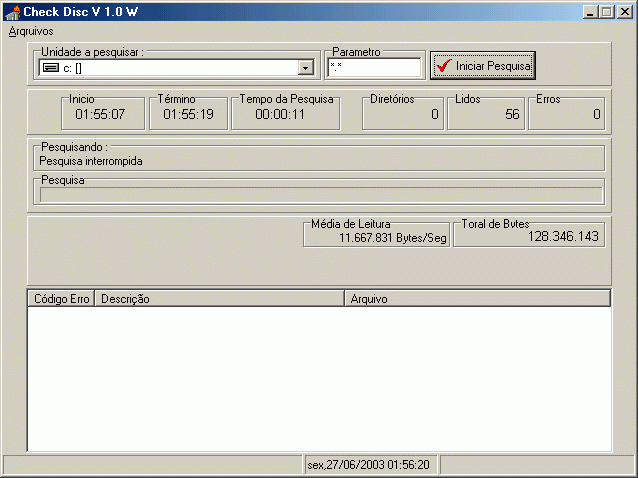Expand the Unidade a pesquisar dropdown arrow
This screenshot has height=478, width=638.
305,68
